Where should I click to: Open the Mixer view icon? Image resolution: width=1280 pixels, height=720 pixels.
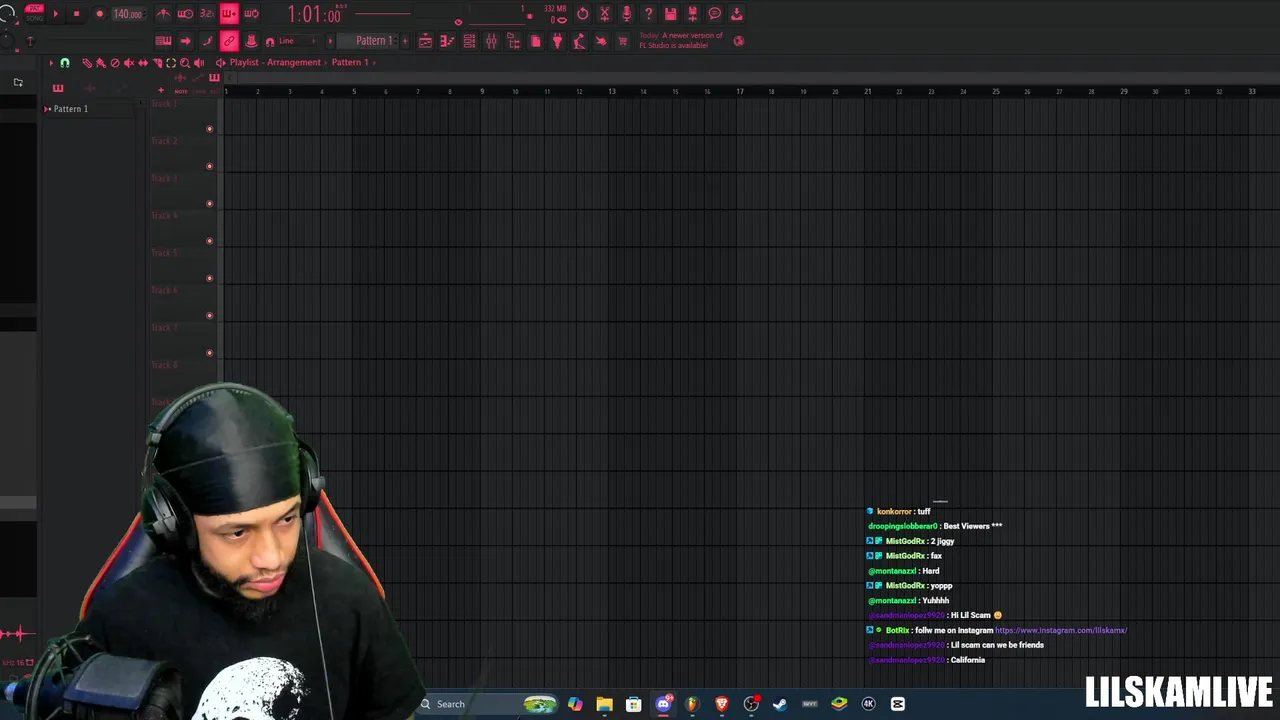491,41
